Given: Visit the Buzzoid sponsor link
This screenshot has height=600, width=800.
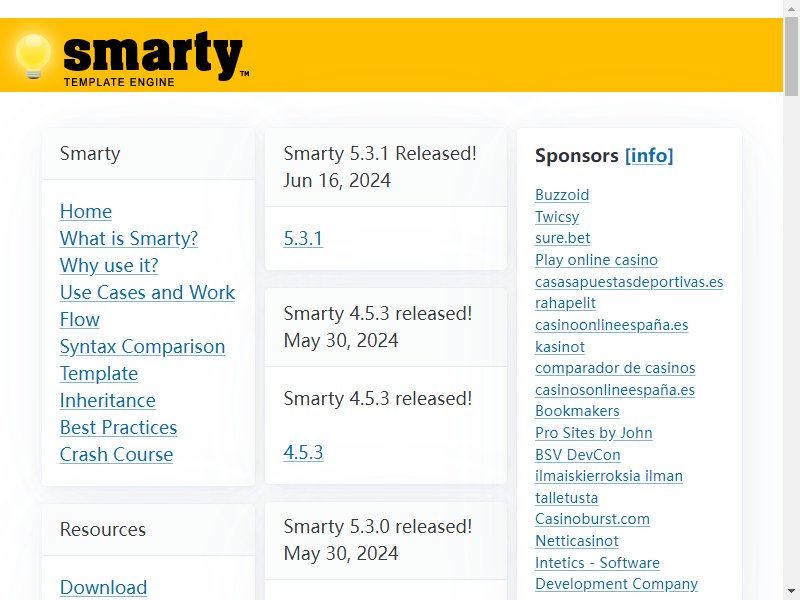Looking at the screenshot, I should click(x=562, y=195).
